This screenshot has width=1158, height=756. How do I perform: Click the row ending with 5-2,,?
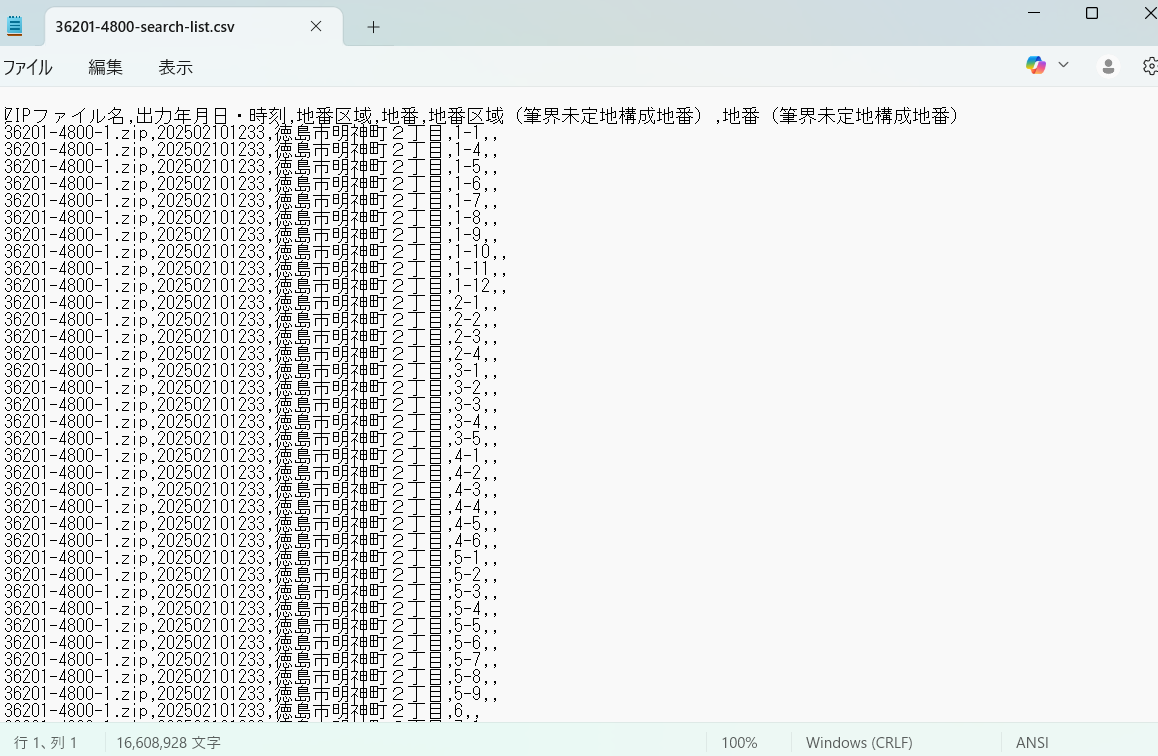click(x=251, y=574)
